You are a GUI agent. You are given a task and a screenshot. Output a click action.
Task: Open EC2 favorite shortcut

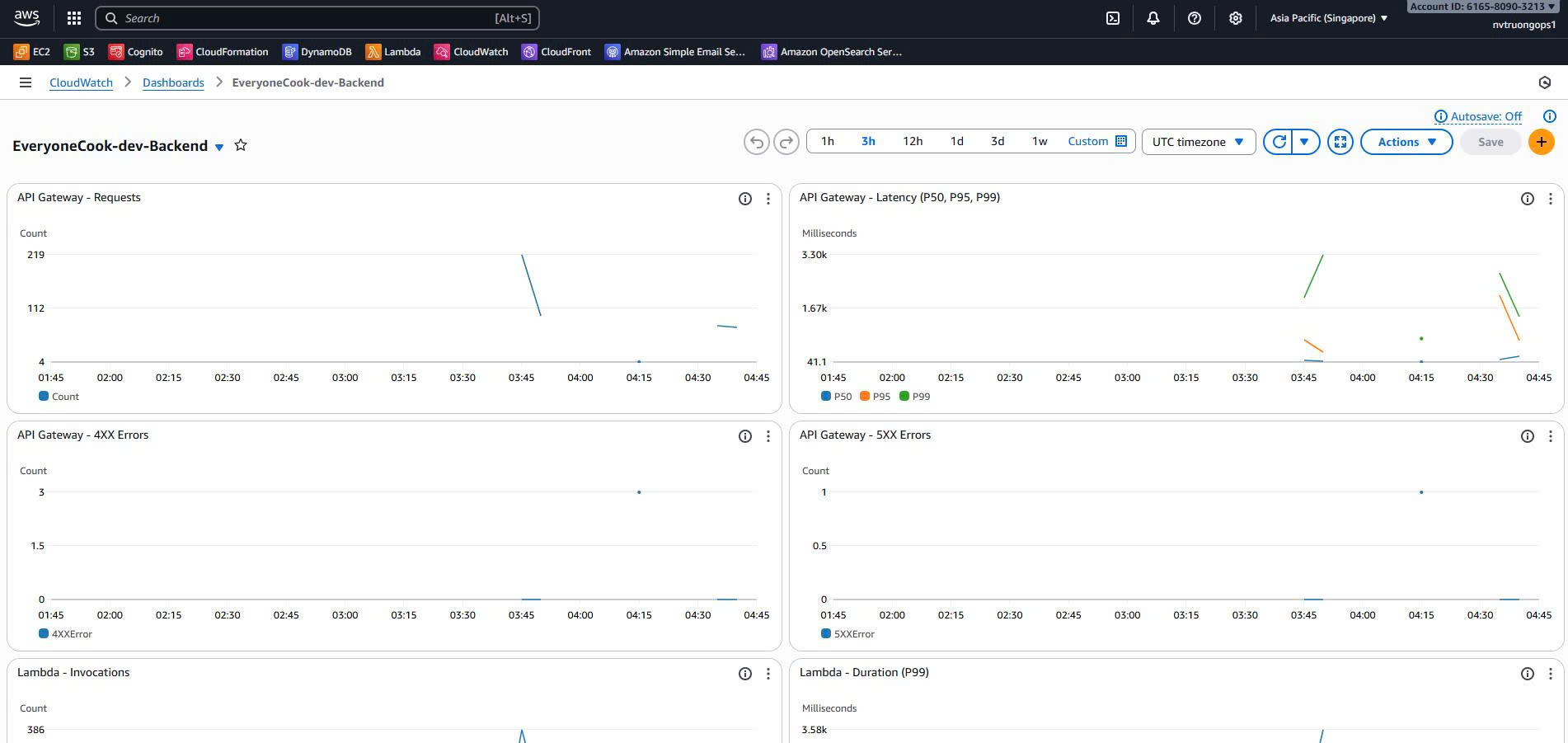point(32,52)
